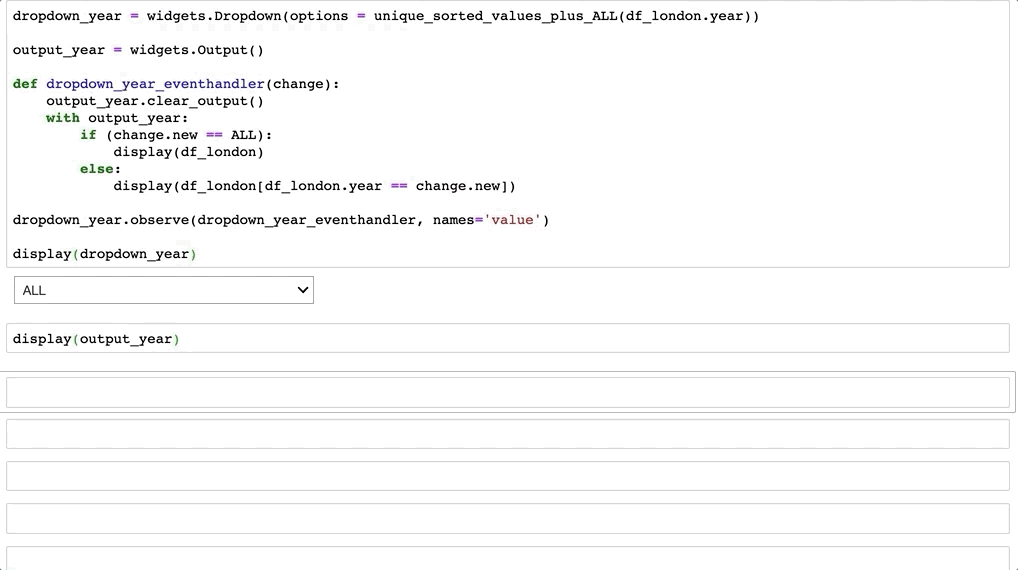Click the output_year = widgets.Output() line
This screenshot has height=570, width=1018.
tap(138, 50)
